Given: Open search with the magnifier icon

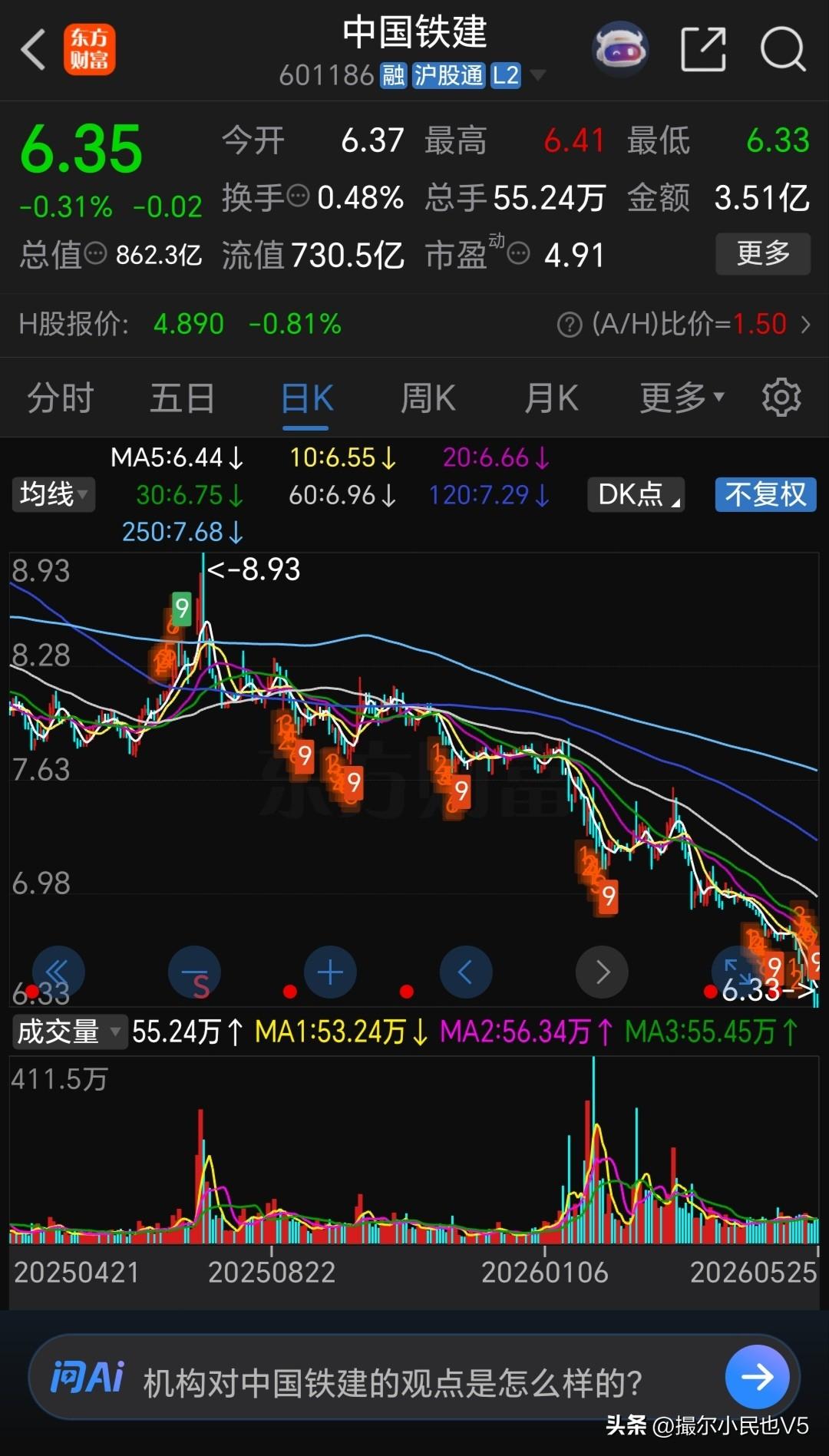Looking at the screenshot, I should pos(783,50).
